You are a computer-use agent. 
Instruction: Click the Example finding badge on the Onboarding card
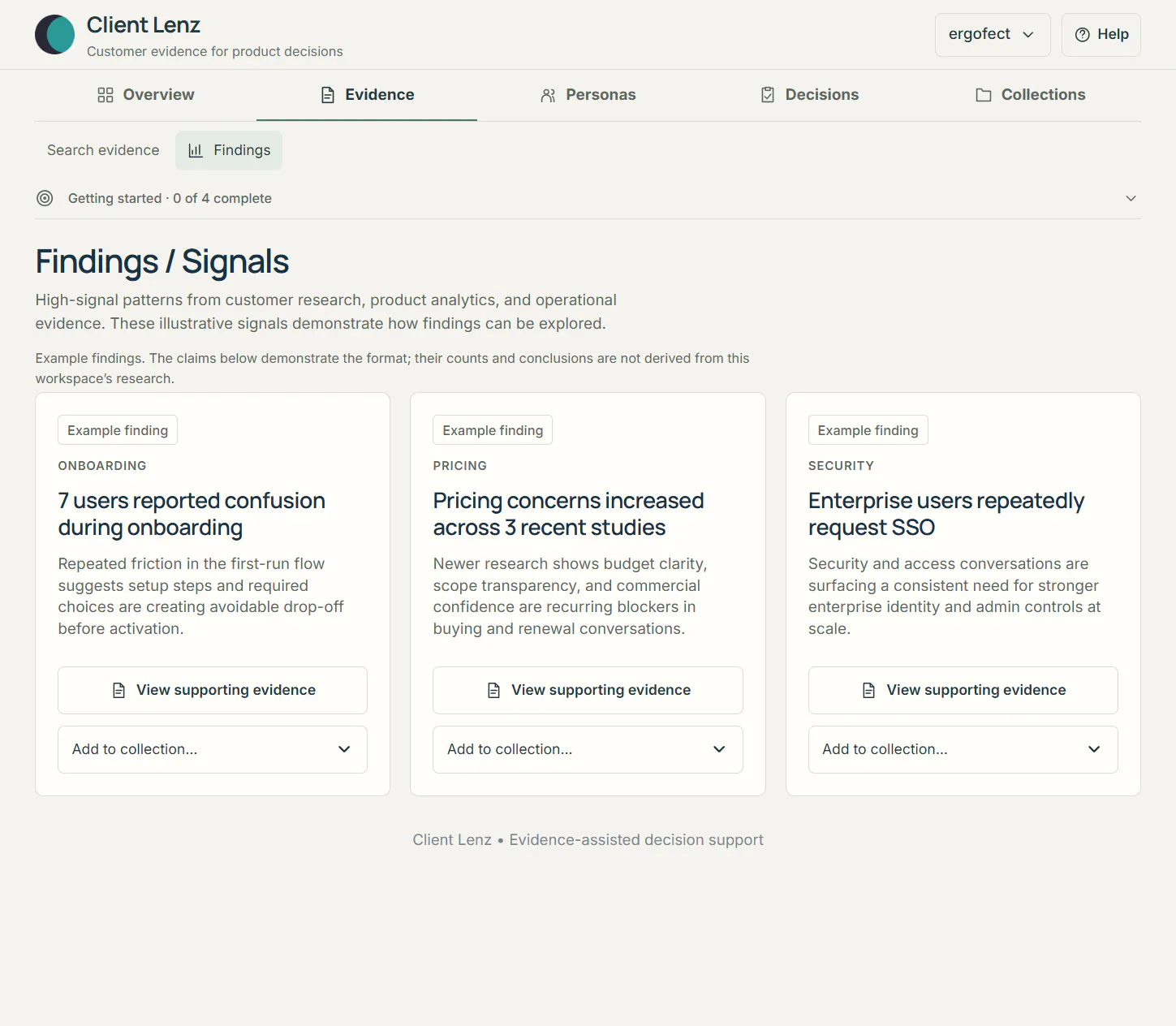pyautogui.click(x=118, y=430)
